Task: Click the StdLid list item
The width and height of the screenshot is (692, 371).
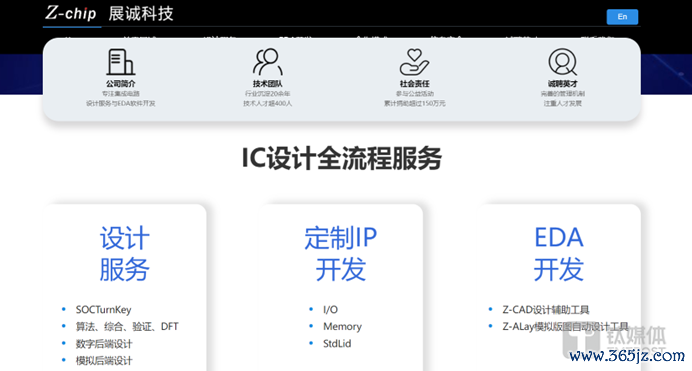Action: pyautogui.click(x=337, y=344)
